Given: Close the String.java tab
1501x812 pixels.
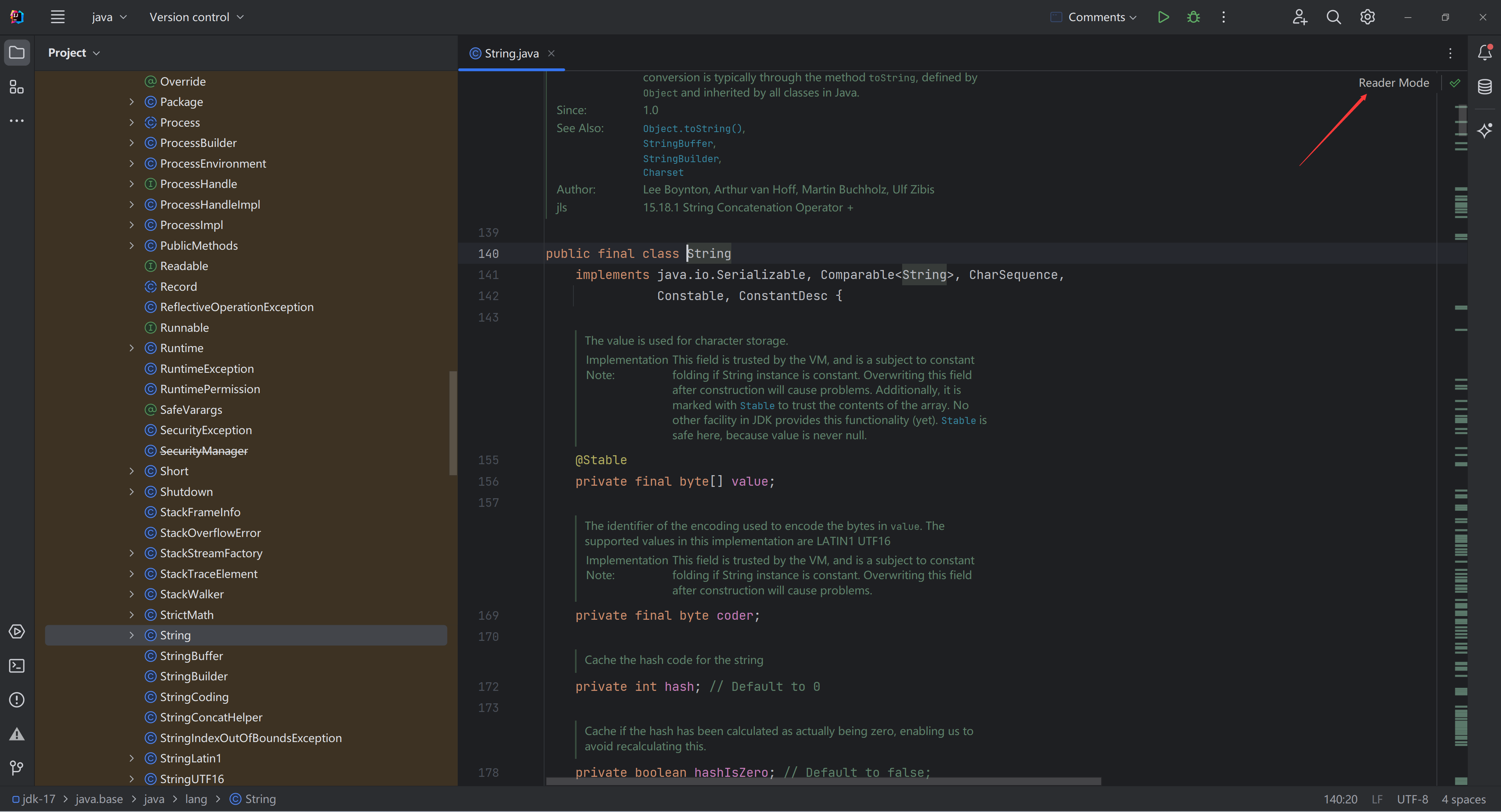Looking at the screenshot, I should point(551,53).
